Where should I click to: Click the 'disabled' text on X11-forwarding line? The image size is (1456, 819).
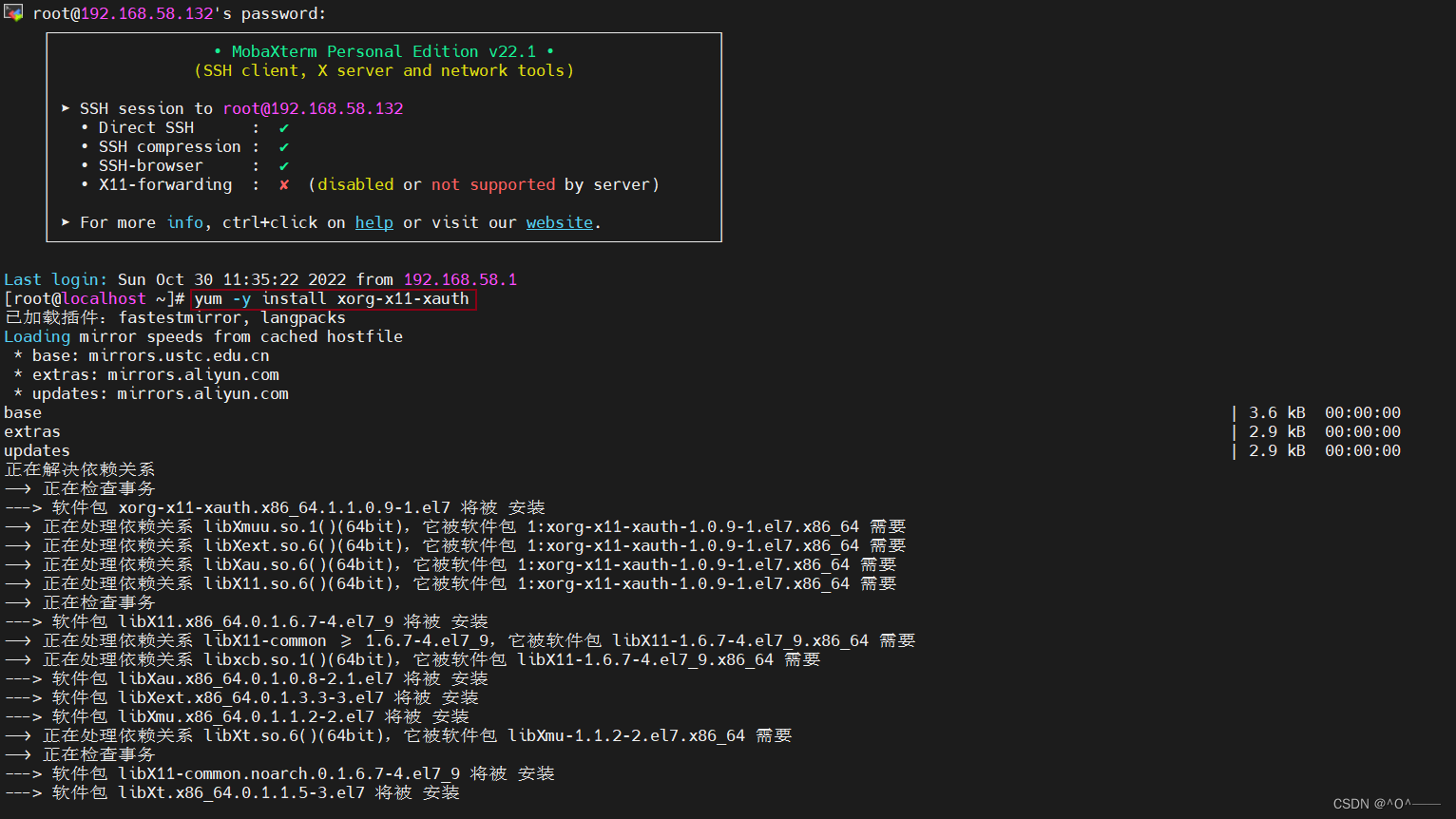[354, 183]
